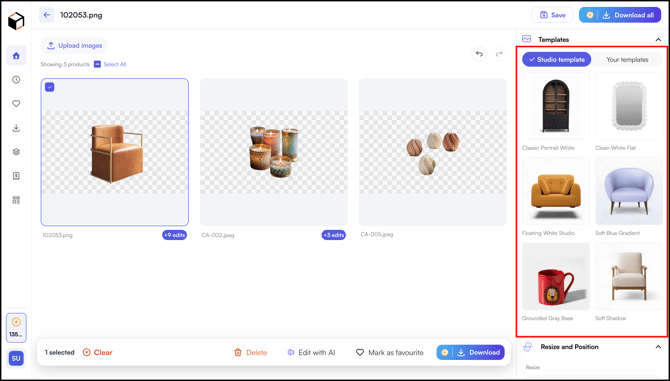Click the Templates panel image icon
The image size is (670, 381).
coord(526,39)
